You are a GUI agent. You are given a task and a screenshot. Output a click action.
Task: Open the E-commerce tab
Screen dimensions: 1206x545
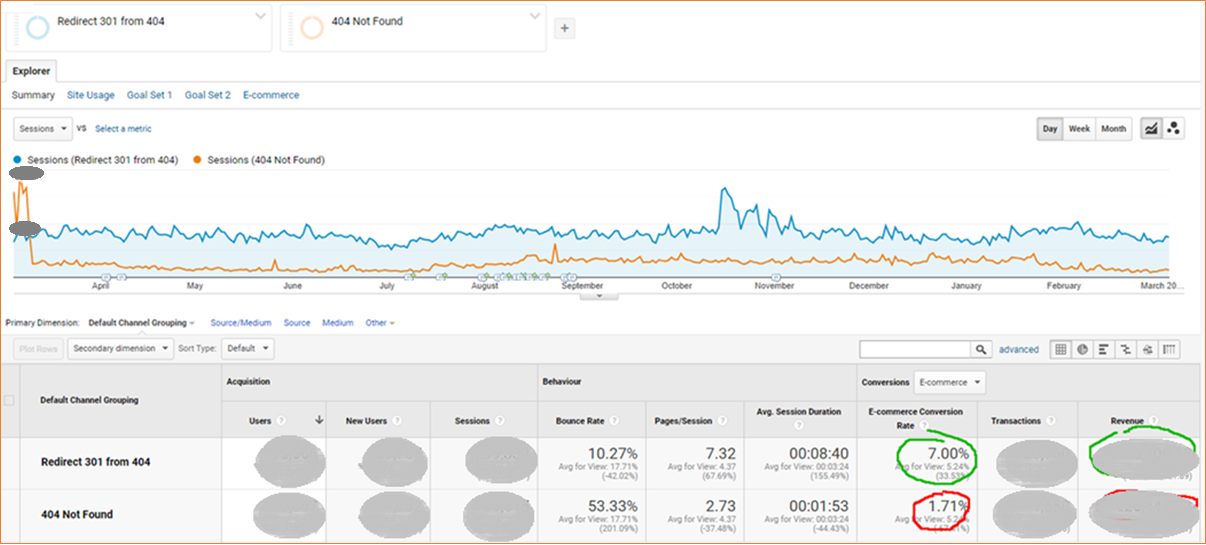click(271, 95)
